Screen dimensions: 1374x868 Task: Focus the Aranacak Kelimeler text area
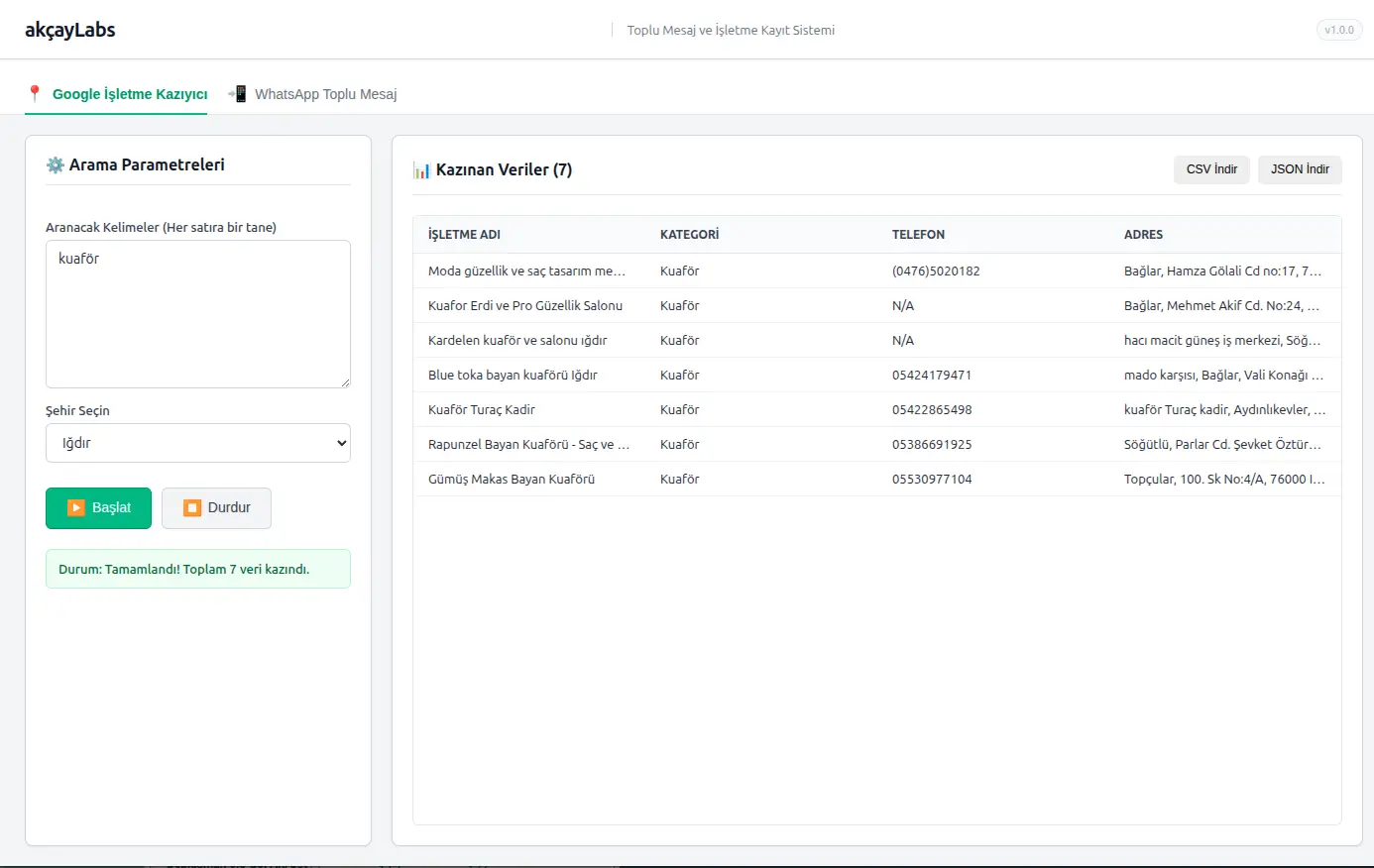[x=198, y=313]
